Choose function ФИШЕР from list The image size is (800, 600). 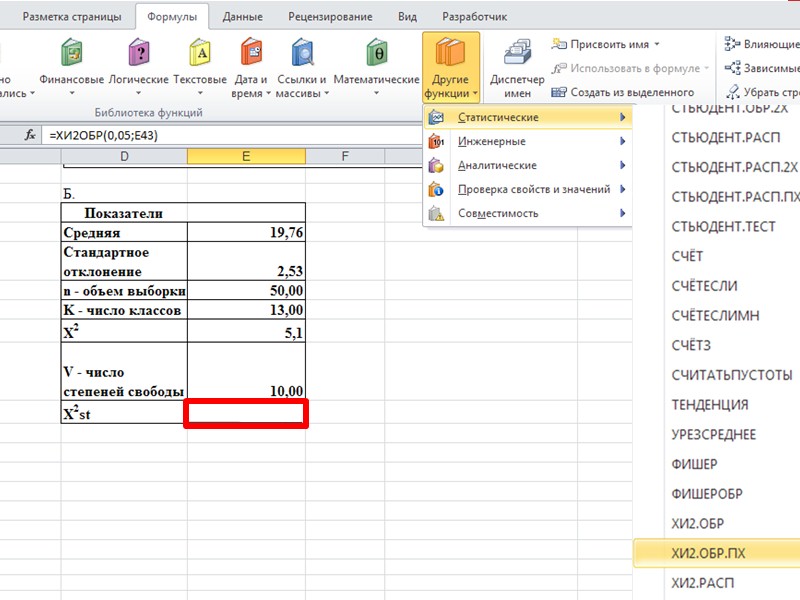tap(694, 465)
